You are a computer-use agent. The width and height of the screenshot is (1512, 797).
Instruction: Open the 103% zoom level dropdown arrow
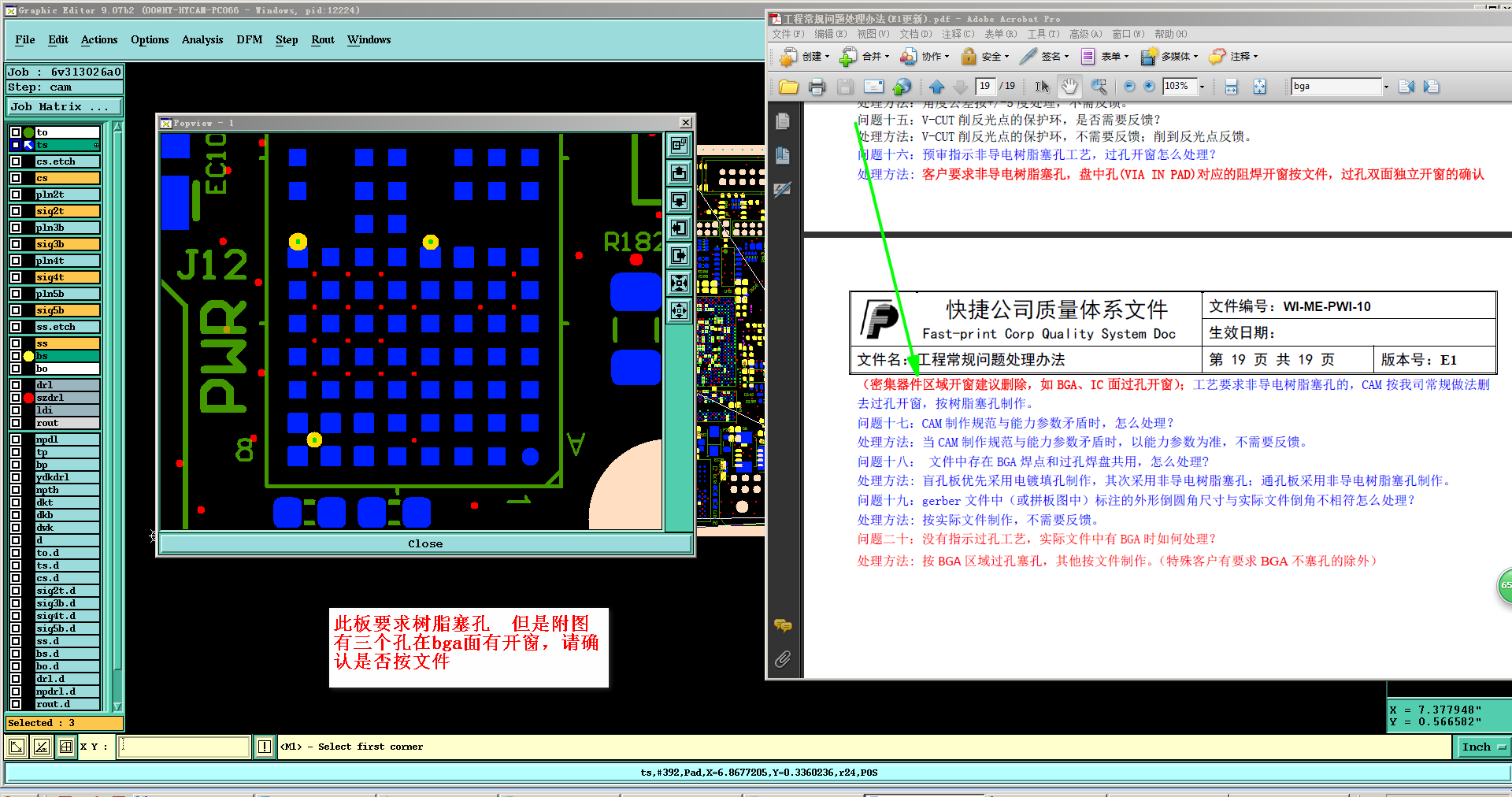pos(1202,87)
